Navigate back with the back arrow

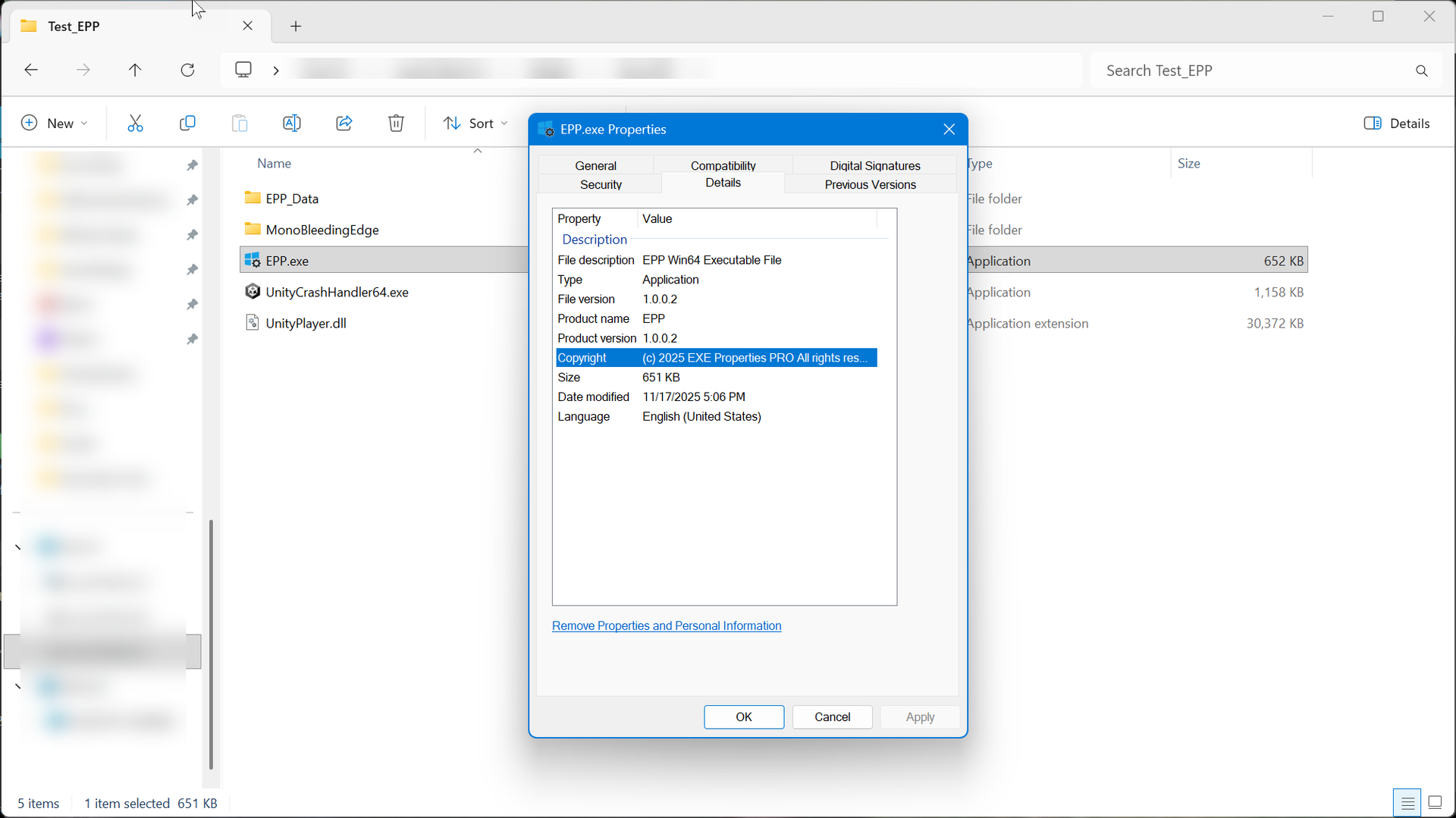(x=31, y=71)
